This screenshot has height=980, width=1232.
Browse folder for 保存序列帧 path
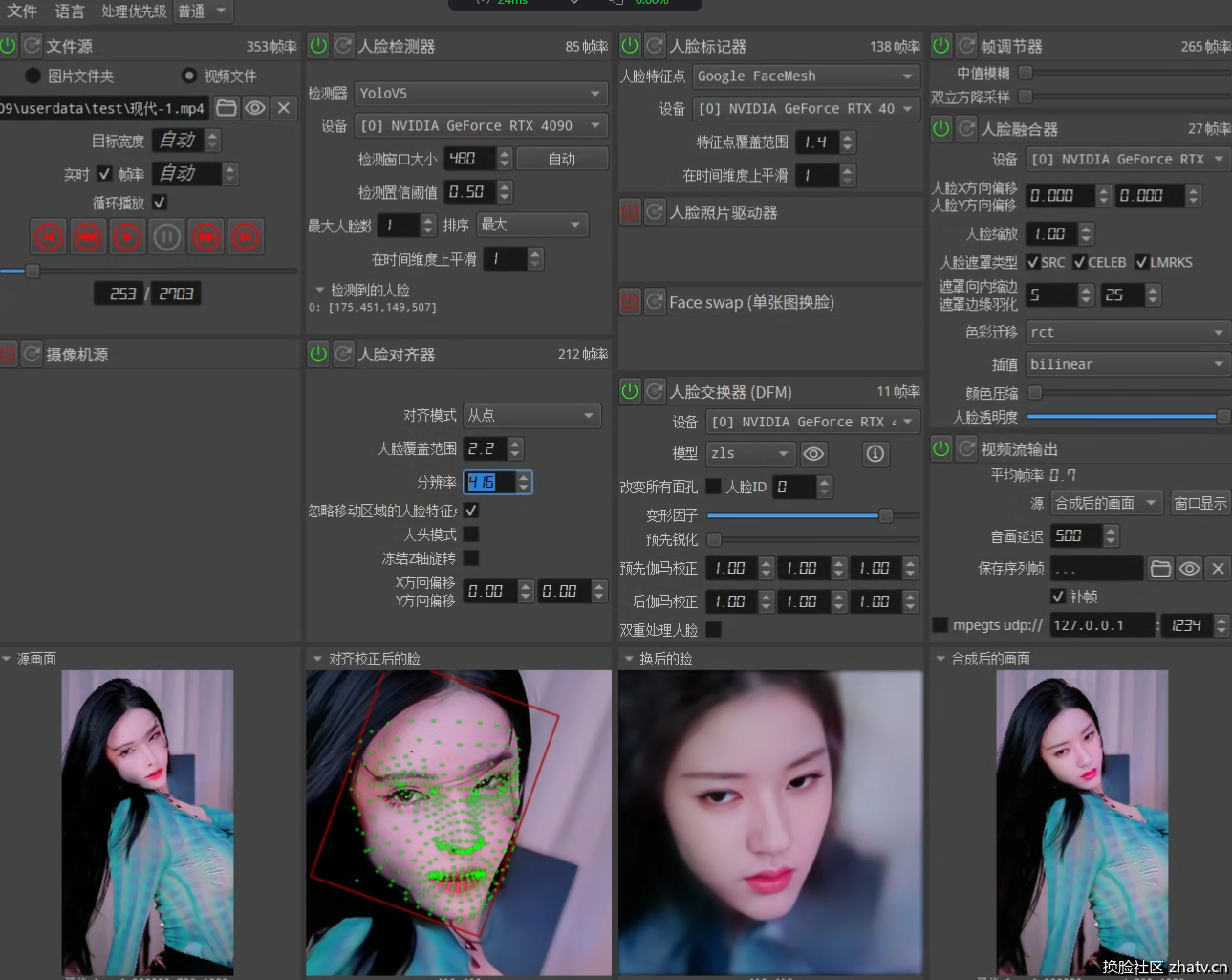click(1160, 568)
